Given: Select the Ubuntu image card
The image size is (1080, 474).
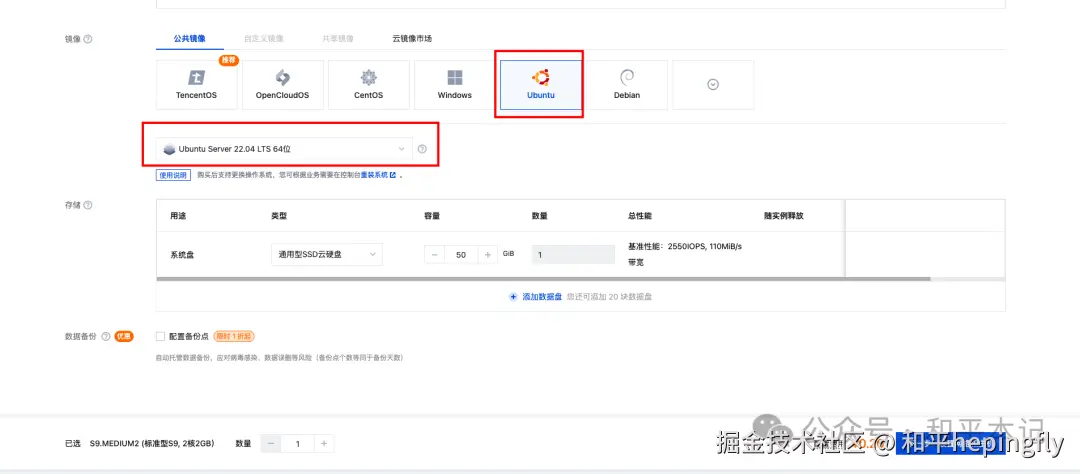Looking at the screenshot, I should point(541,85).
